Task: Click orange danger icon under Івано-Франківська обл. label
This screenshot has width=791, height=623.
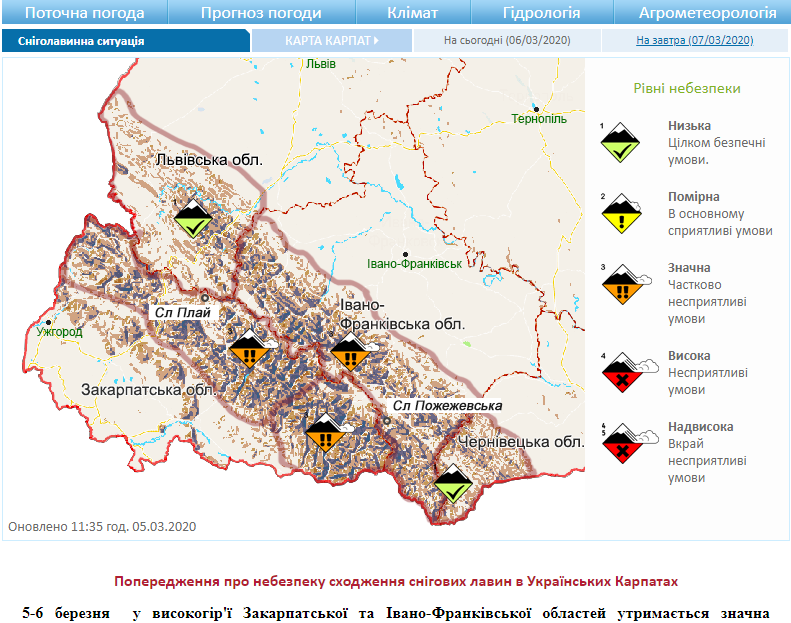Action: (x=350, y=351)
